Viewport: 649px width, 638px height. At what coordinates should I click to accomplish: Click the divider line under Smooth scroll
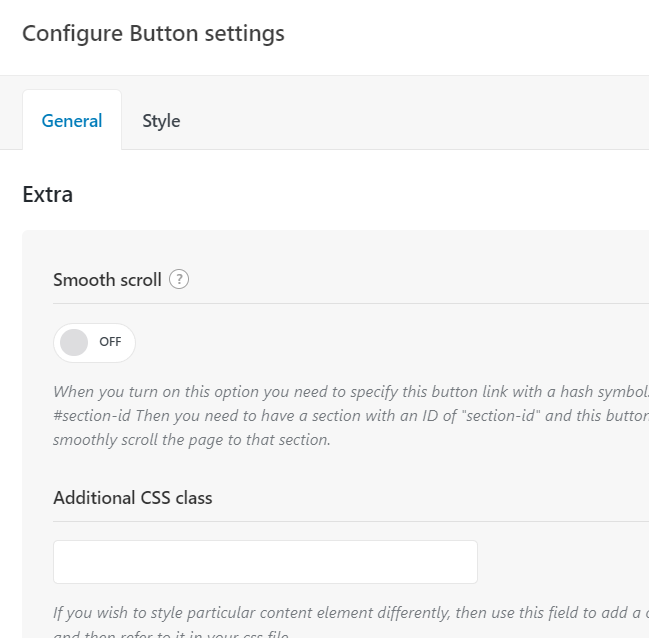350,303
